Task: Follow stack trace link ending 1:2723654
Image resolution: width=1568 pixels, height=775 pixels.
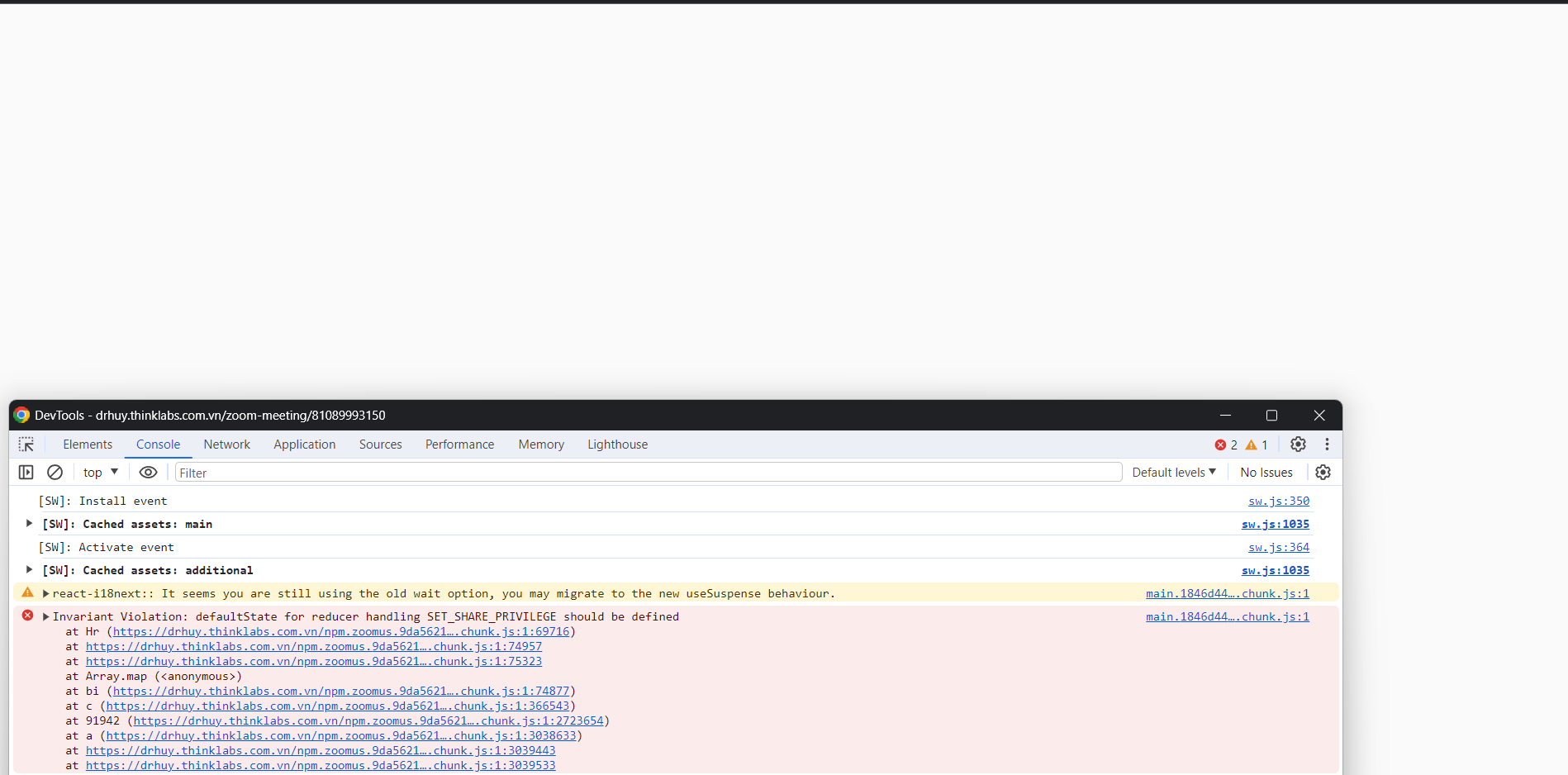Action: (x=368, y=720)
